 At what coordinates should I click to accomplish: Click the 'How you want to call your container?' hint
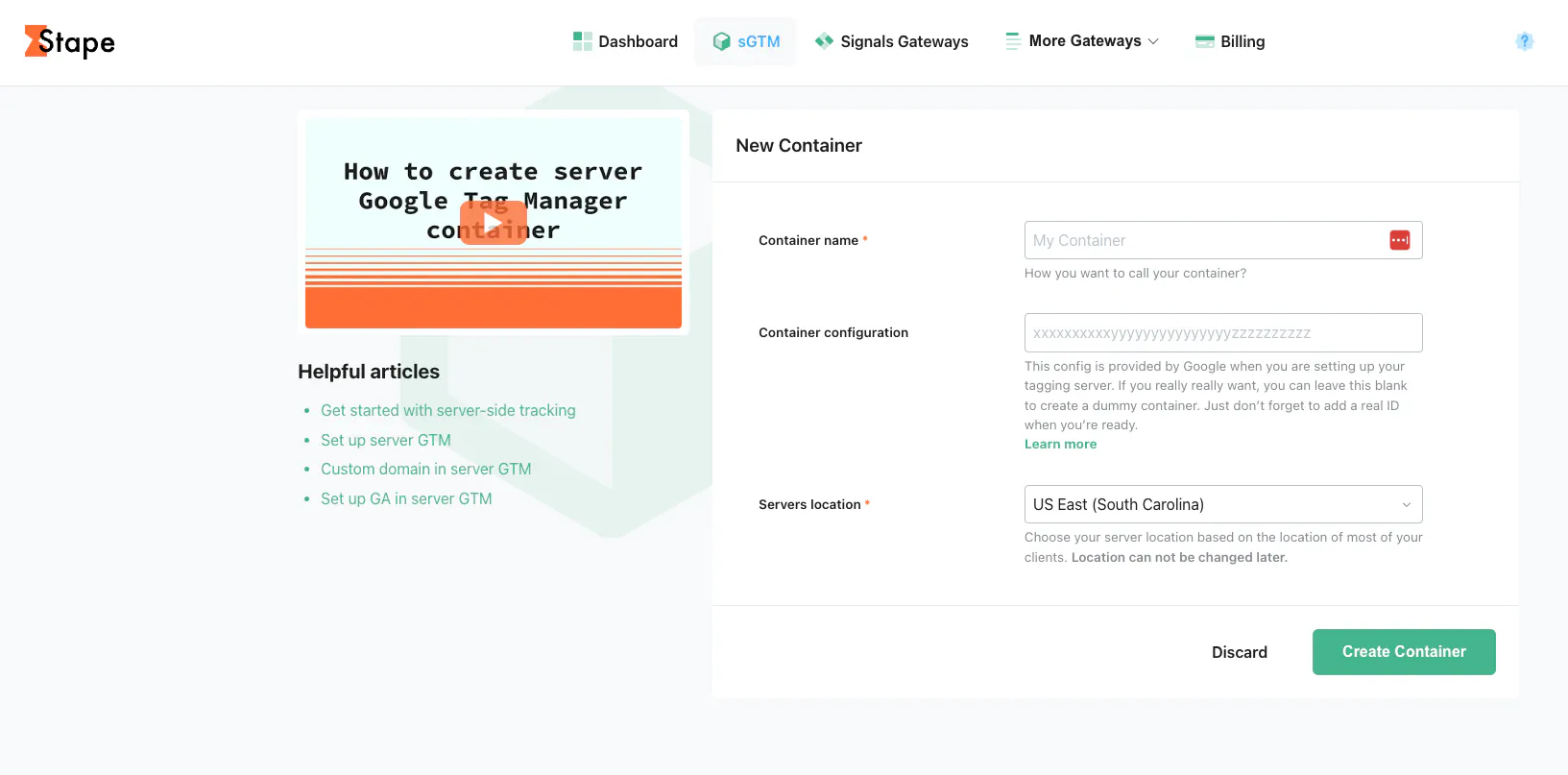[1135, 273]
